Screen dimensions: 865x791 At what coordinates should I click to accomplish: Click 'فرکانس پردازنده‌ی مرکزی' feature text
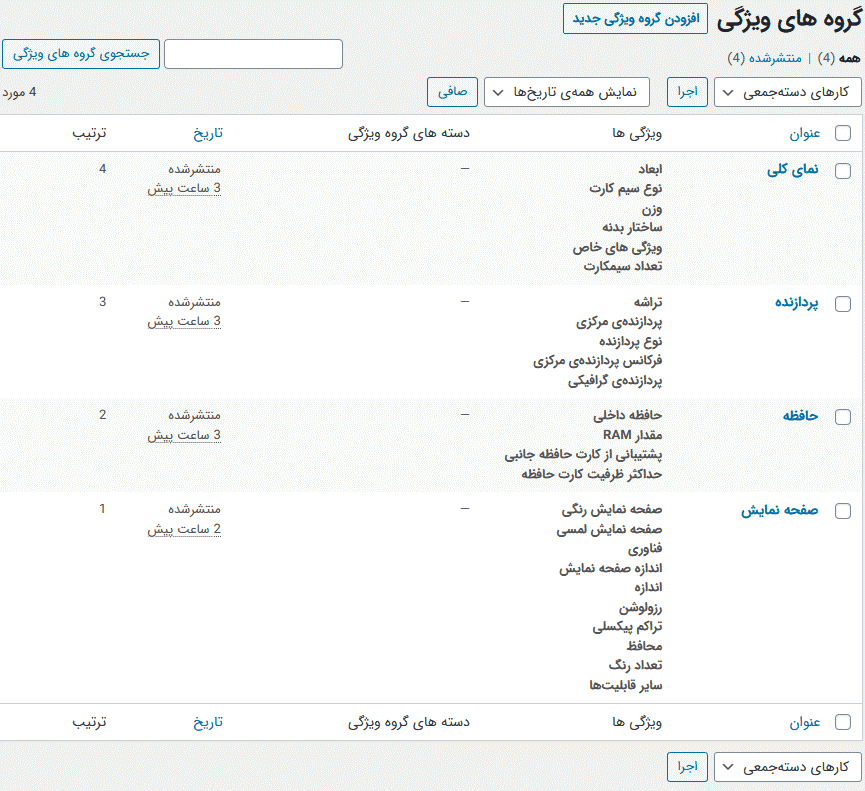(597, 361)
